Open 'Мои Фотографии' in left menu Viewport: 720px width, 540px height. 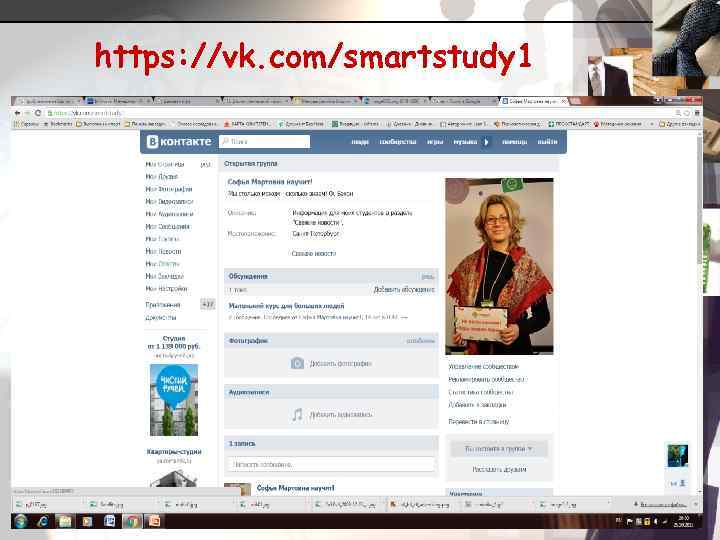pos(169,189)
